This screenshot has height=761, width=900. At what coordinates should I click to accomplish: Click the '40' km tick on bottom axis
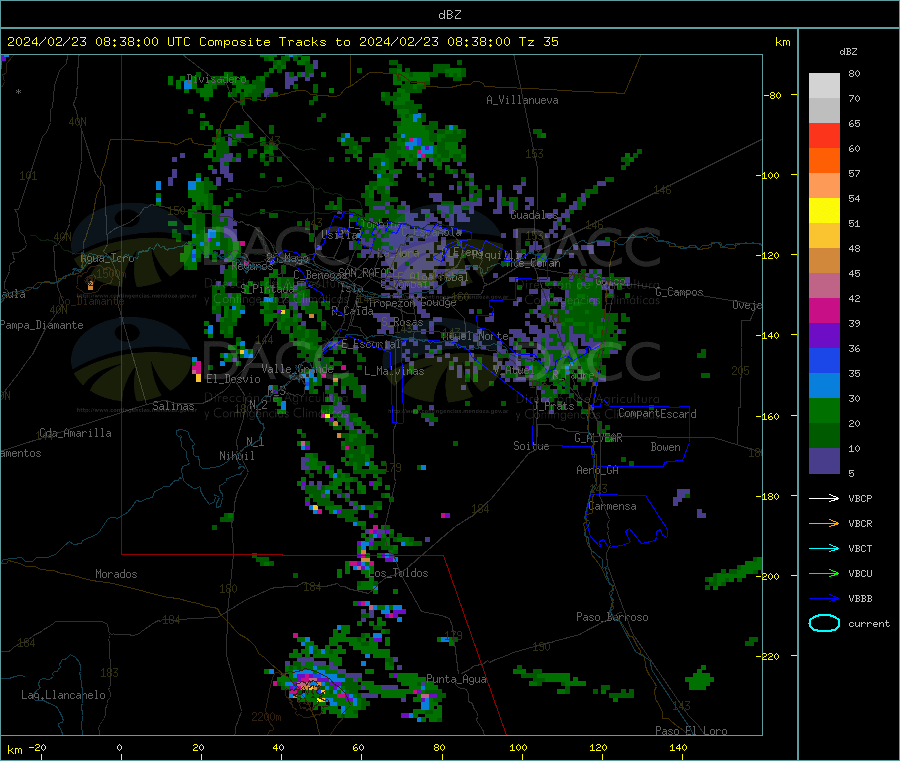(278, 747)
